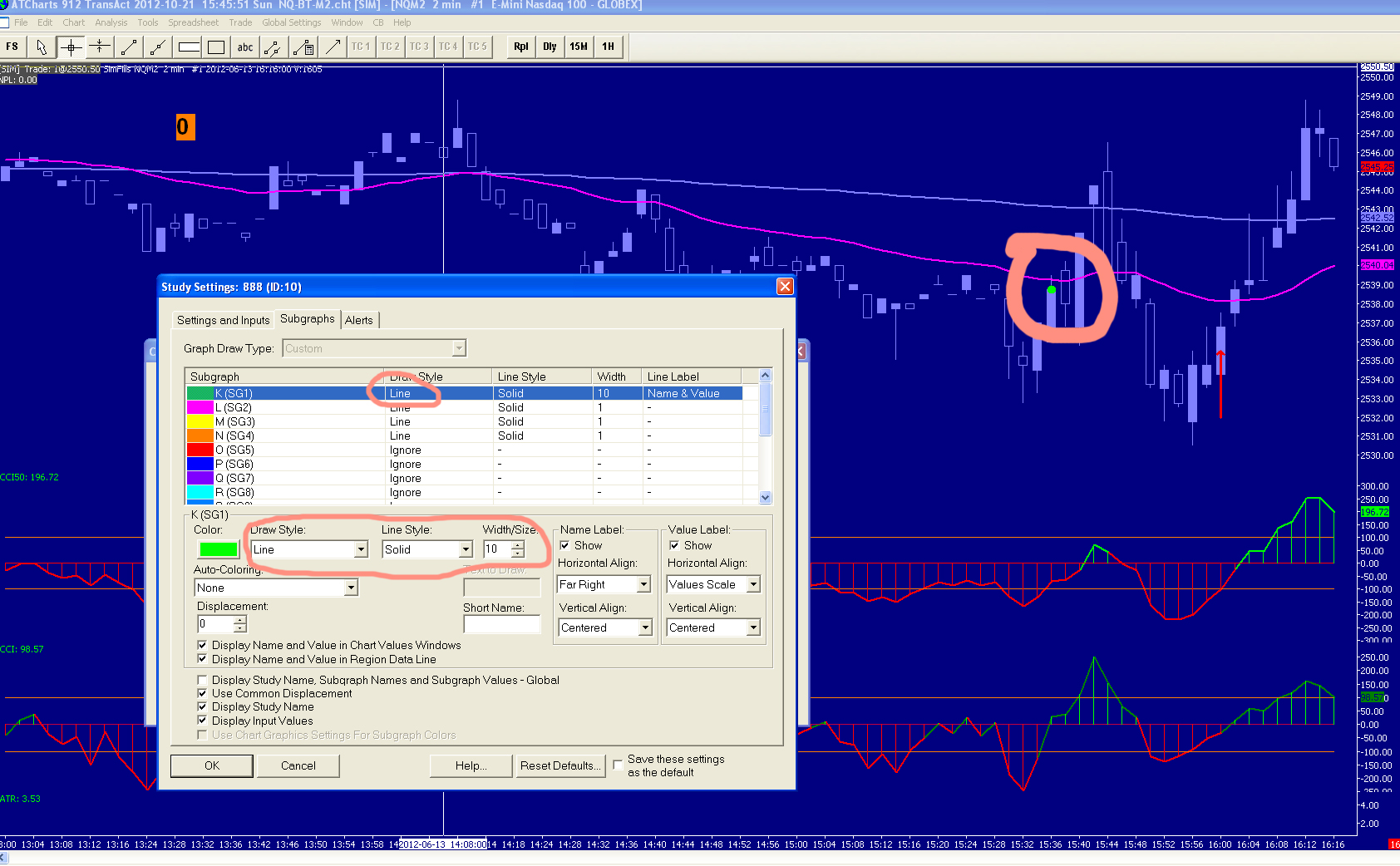Image resolution: width=1400 pixels, height=866 pixels.
Task: Check Save these settings as the default
Action: point(618,765)
